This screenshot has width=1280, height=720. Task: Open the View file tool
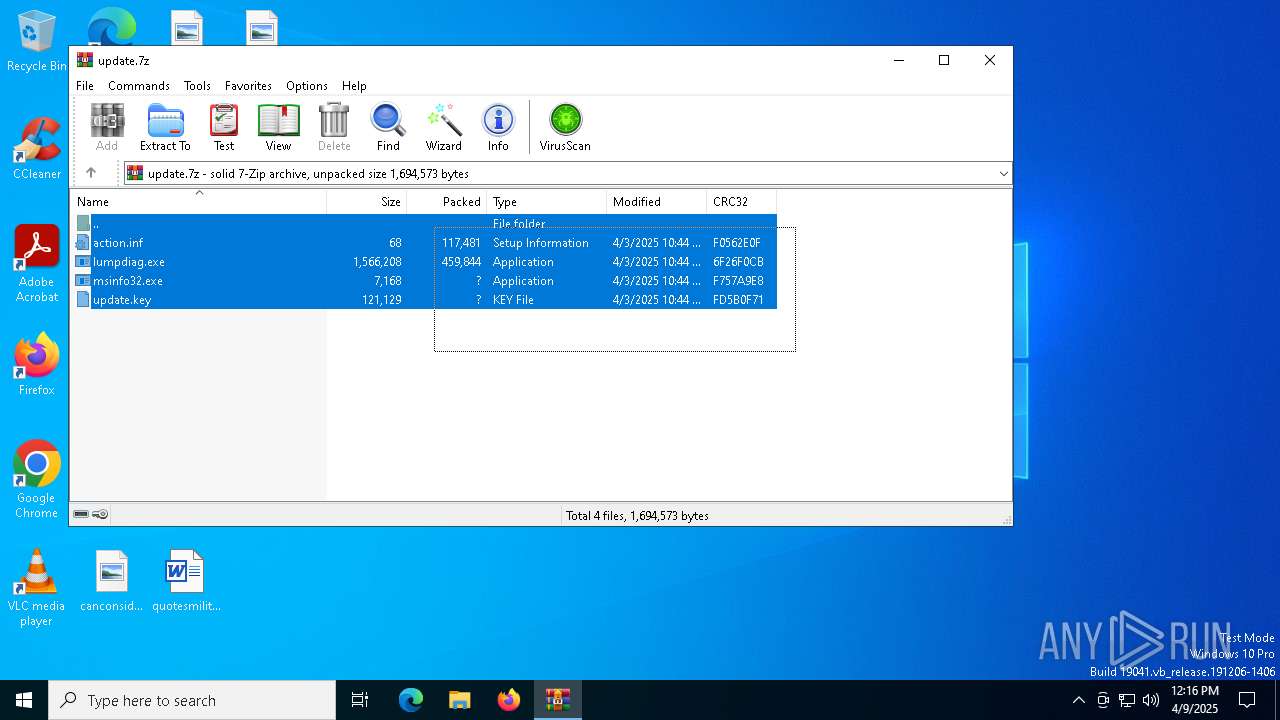click(x=278, y=127)
